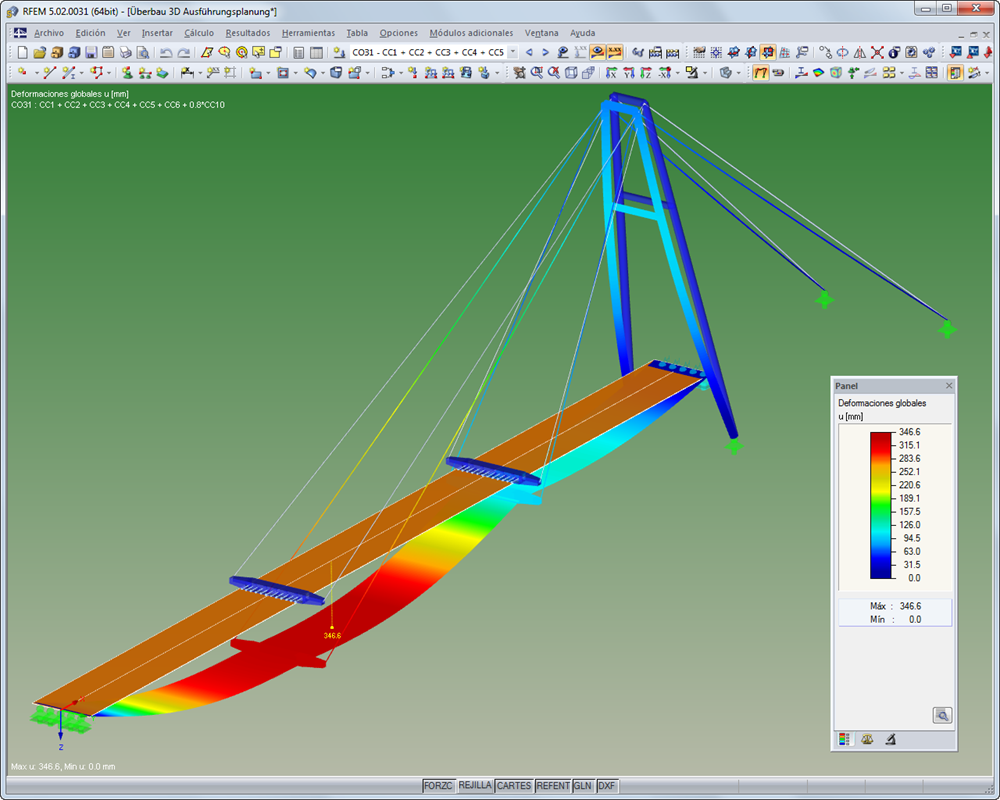Image resolution: width=1000 pixels, height=800 pixels.
Task: Activate CARTES from the status bar
Action: coord(513,786)
